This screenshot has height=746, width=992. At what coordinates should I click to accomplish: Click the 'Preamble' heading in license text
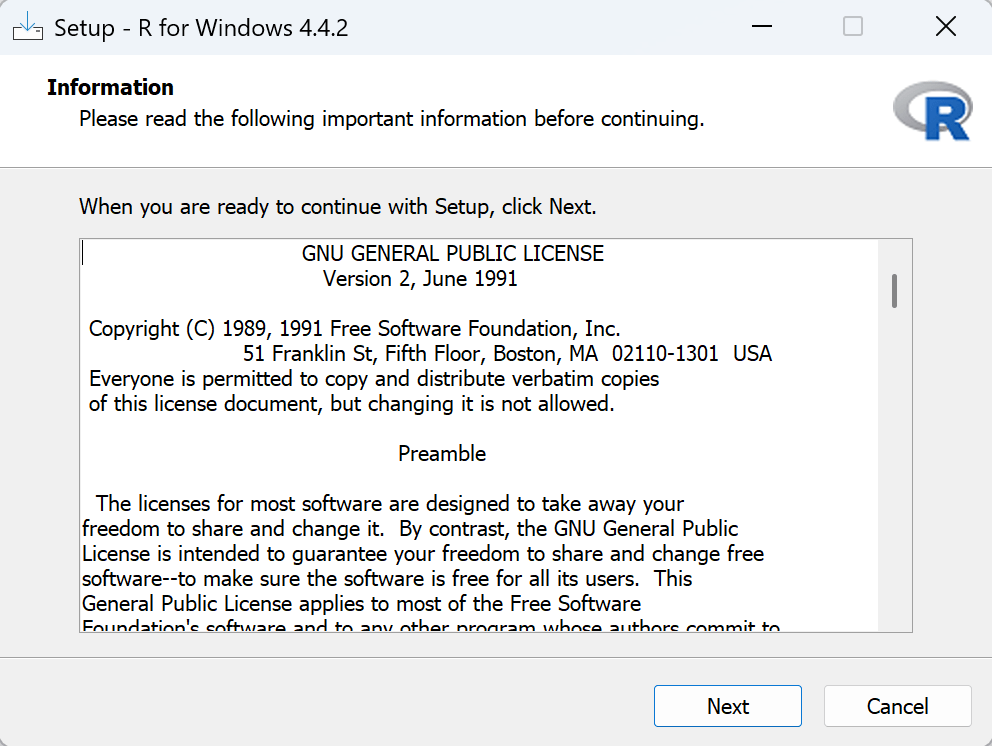[442, 454]
